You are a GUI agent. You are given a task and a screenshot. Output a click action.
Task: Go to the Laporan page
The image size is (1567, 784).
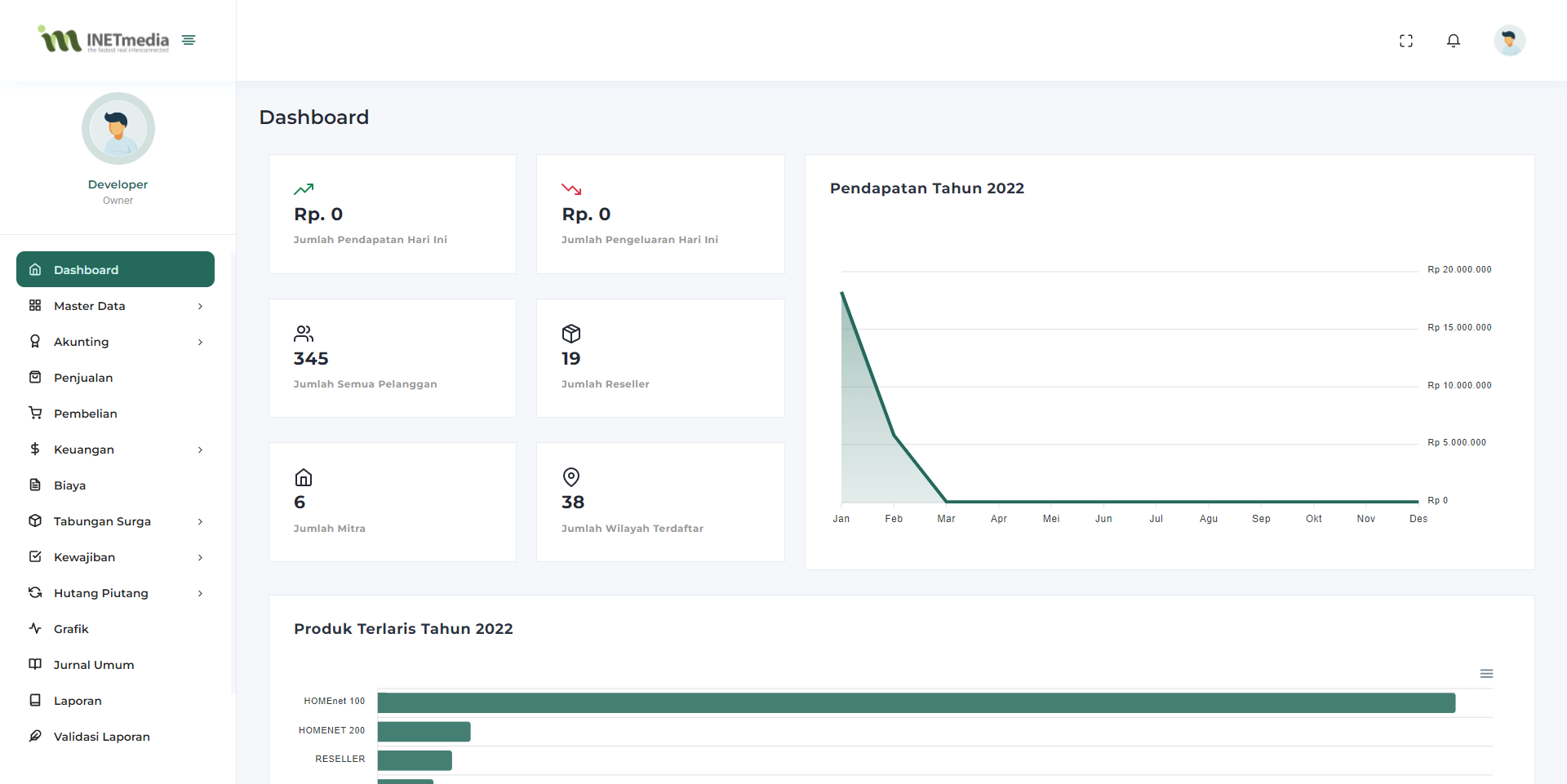tap(78, 701)
